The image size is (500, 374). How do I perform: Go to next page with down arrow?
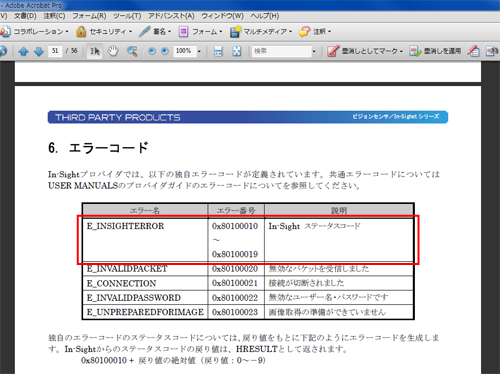click(39, 51)
